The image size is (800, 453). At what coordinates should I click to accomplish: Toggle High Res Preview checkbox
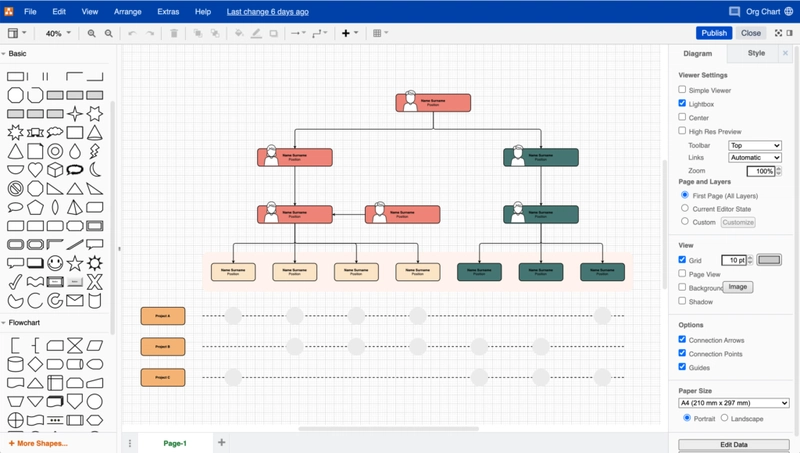coord(682,131)
